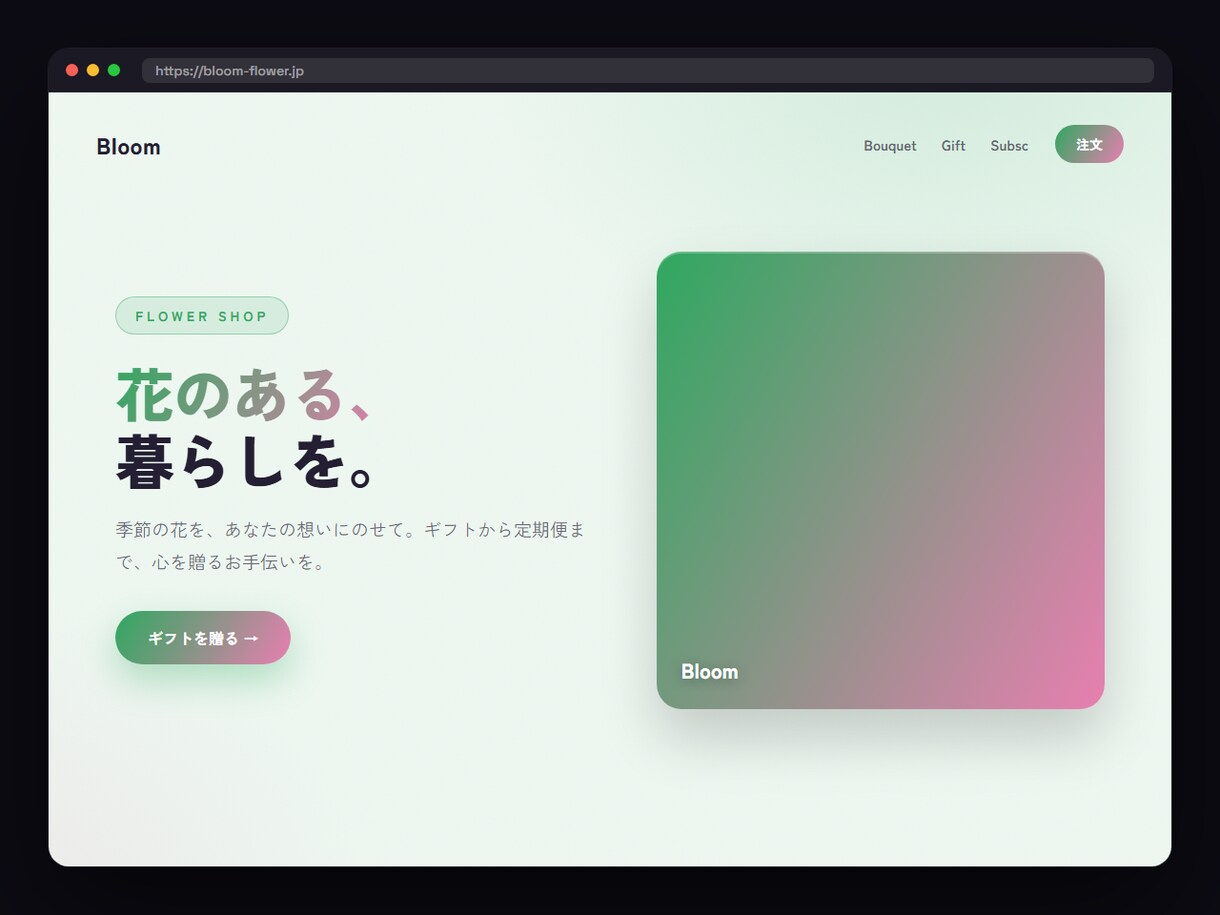Click the Bloom logo in header
The image size is (1220, 915).
coord(128,147)
